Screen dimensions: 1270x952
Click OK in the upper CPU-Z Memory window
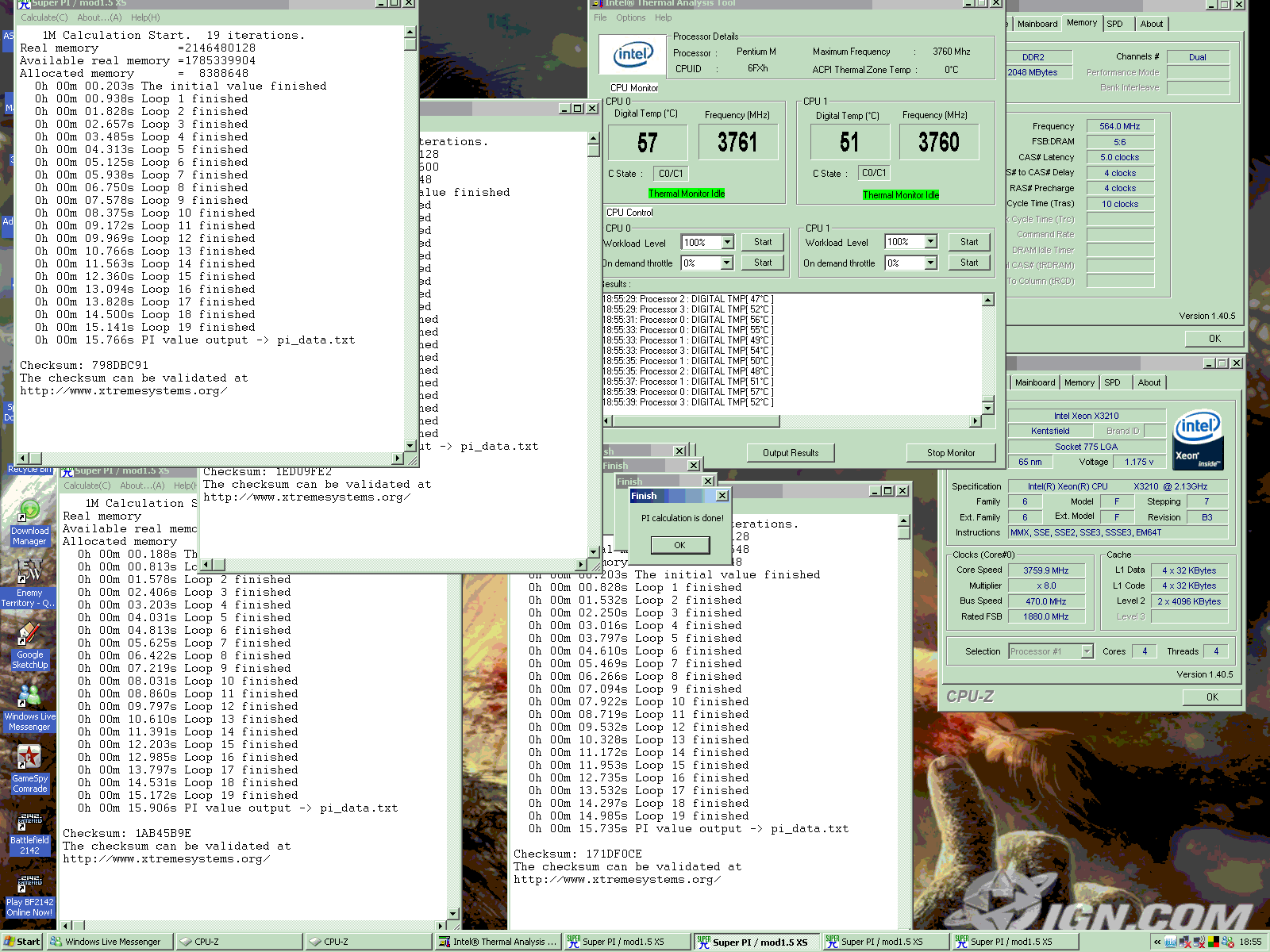(x=1214, y=339)
